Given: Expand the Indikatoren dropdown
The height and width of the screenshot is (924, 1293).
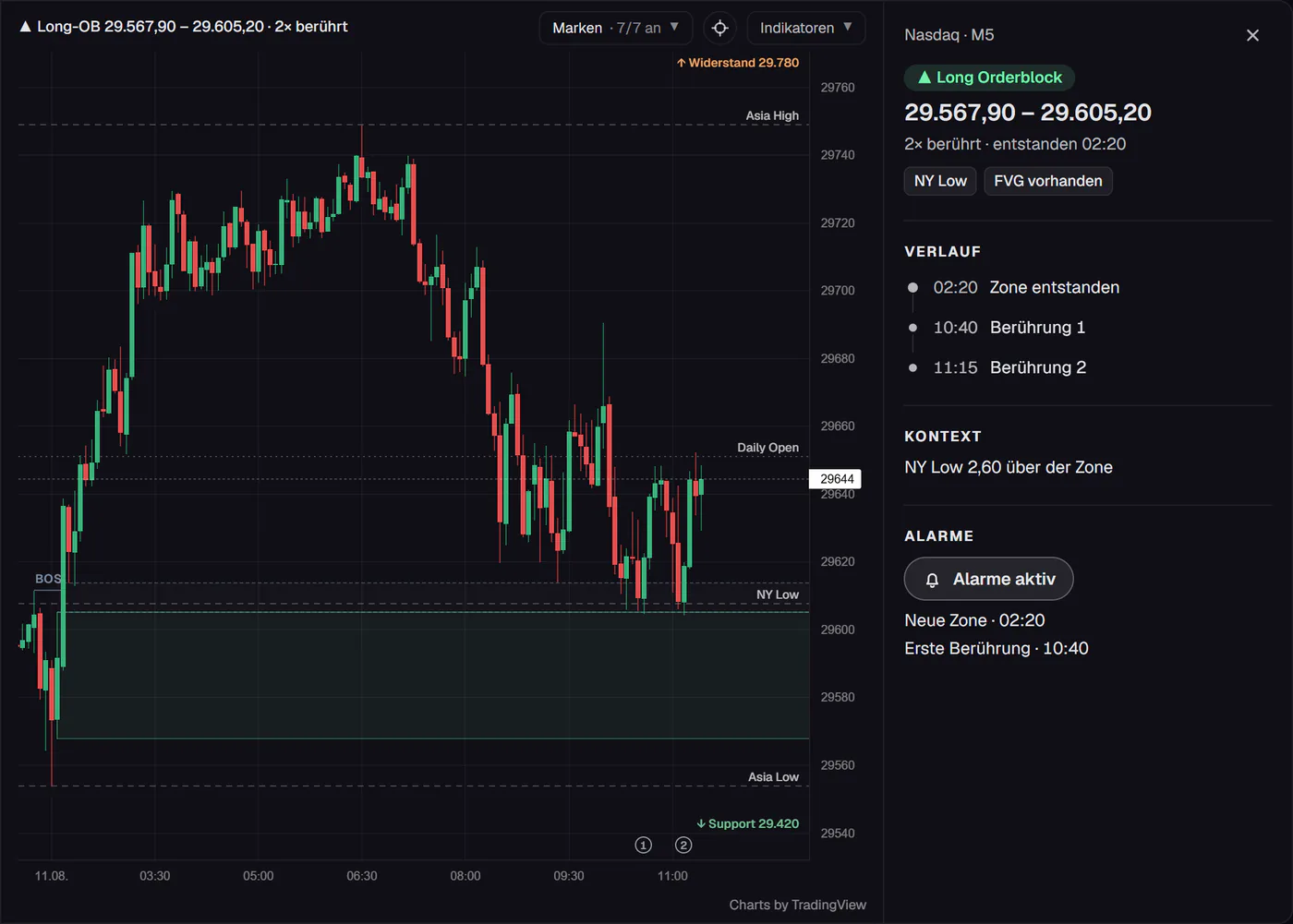Looking at the screenshot, I should point(805,28).
